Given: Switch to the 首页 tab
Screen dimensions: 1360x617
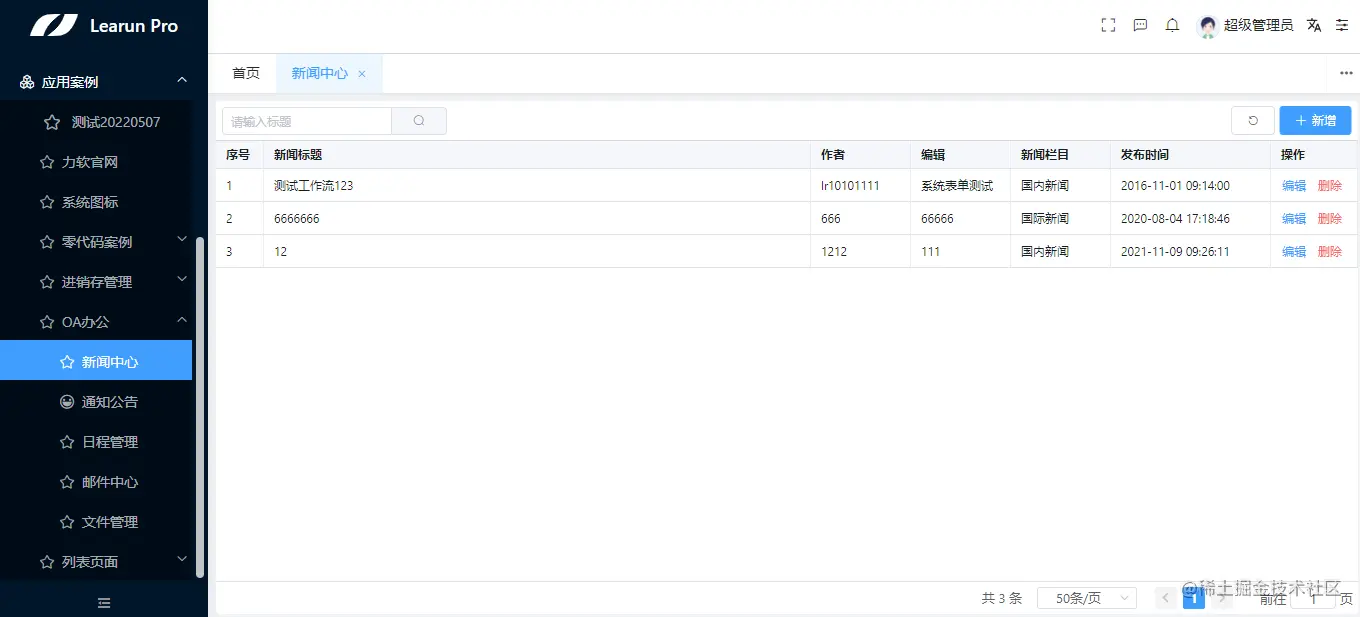Looking at the screenshot, I should (245, 72).
